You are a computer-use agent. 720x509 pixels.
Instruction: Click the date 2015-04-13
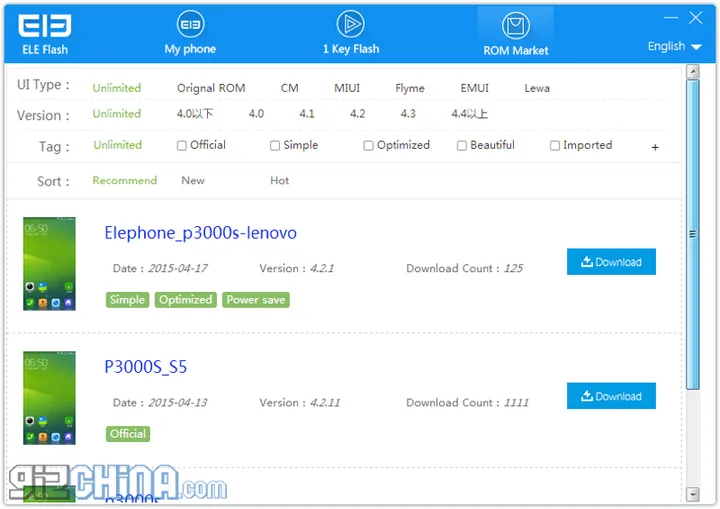178,403
